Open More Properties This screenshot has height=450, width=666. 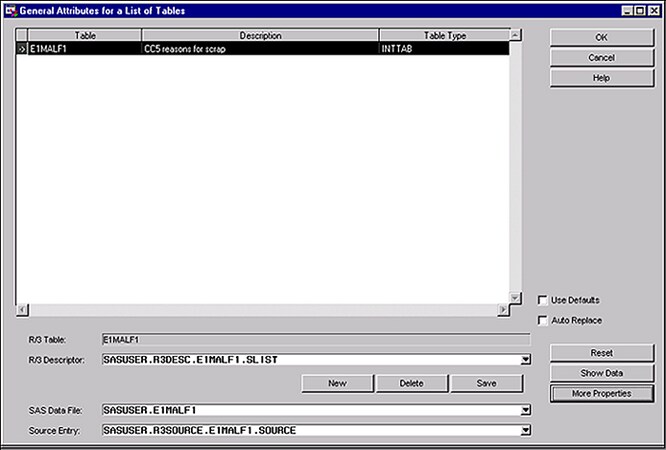[x=601, y=393]
